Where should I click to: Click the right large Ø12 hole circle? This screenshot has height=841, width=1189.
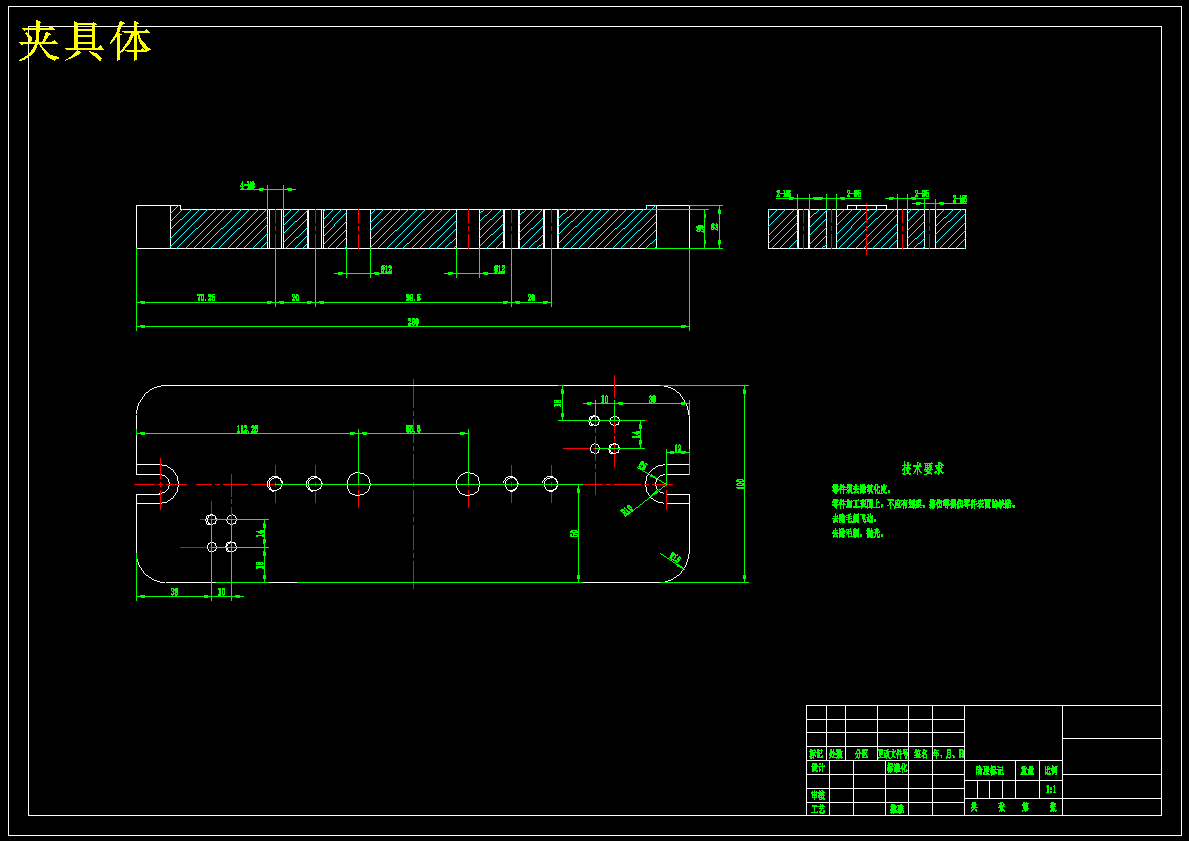pyautogui.click(x=468, y=483)
